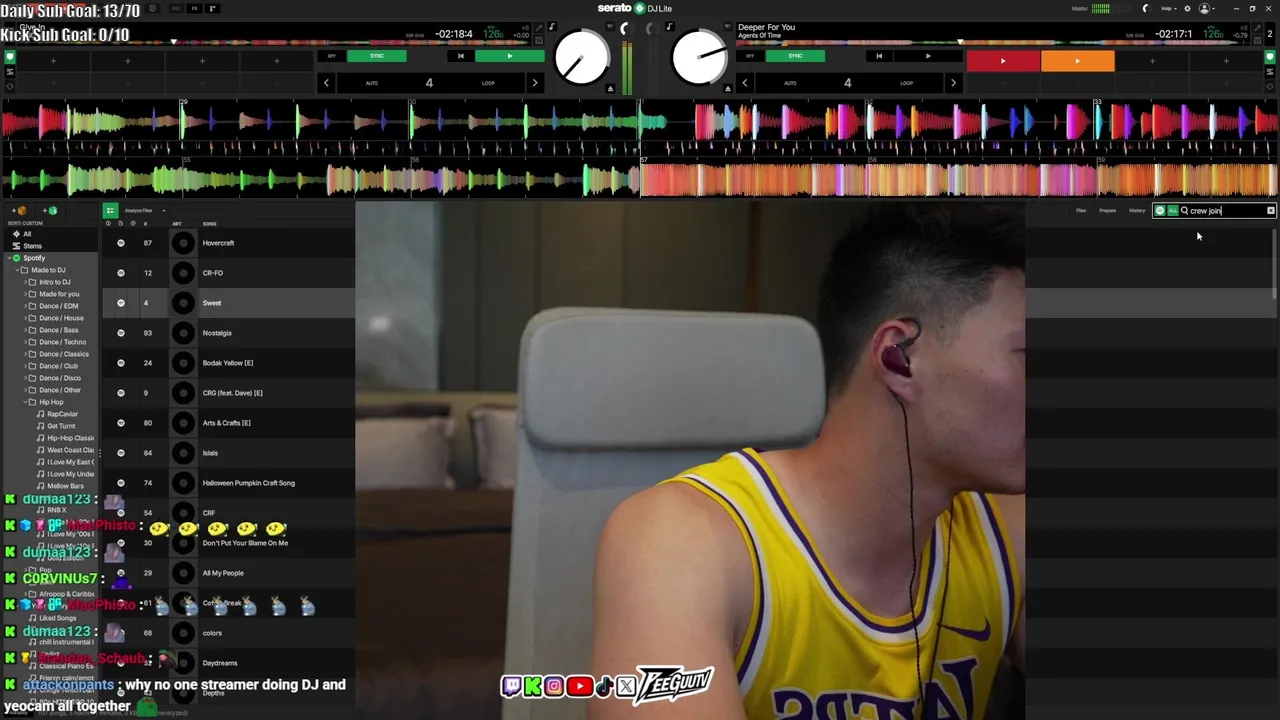
Task: Open the account profile dropdown
Action: [x=1207, y=8]
